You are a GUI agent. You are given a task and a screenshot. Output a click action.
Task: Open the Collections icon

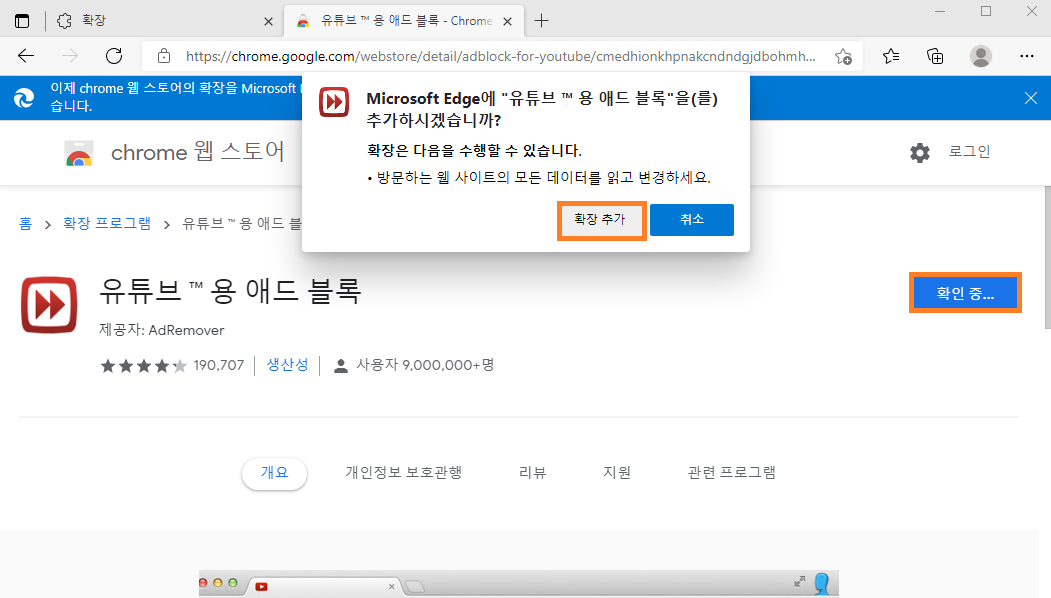point(935,56)
